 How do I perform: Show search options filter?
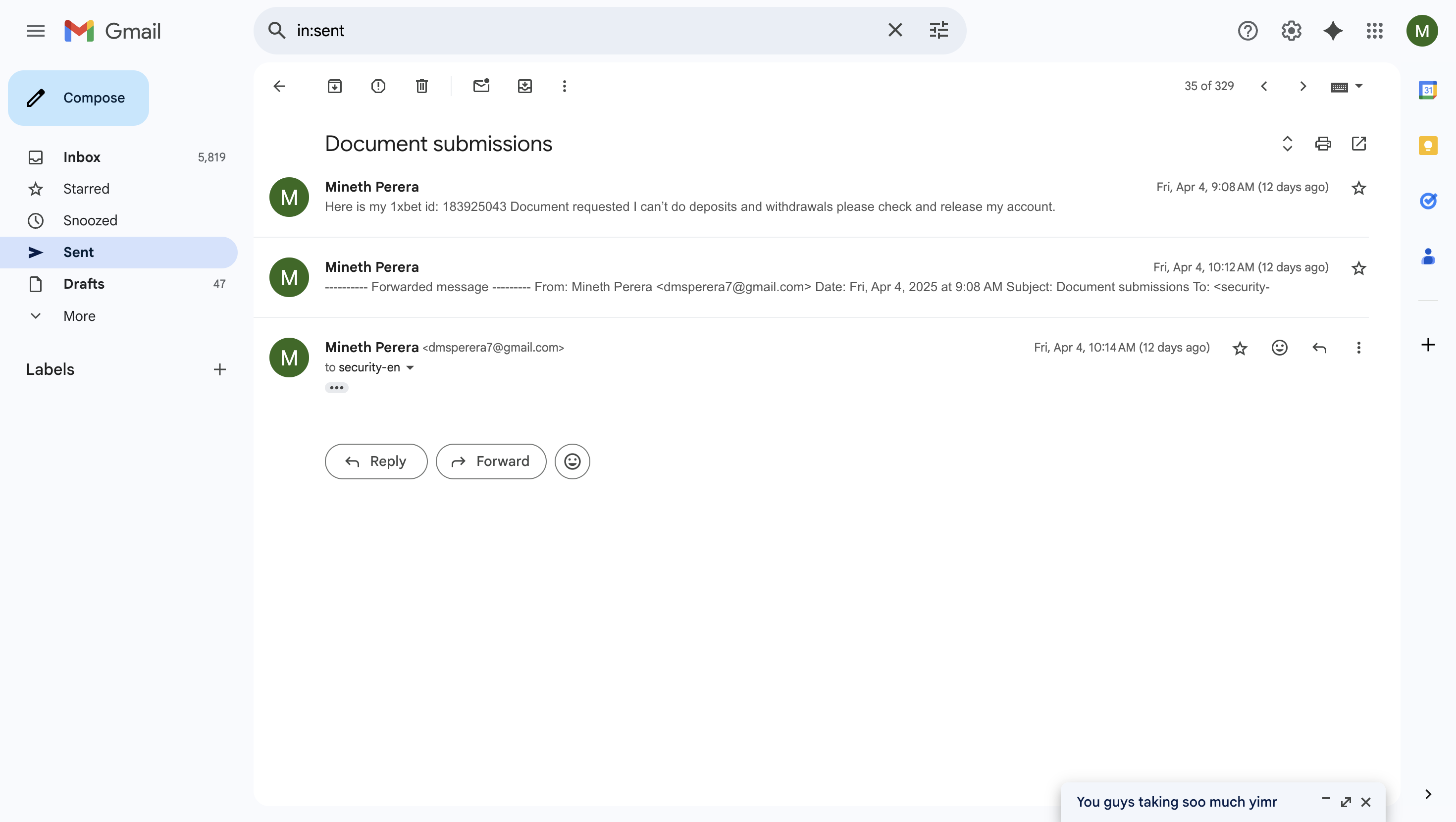pos(938,31)
